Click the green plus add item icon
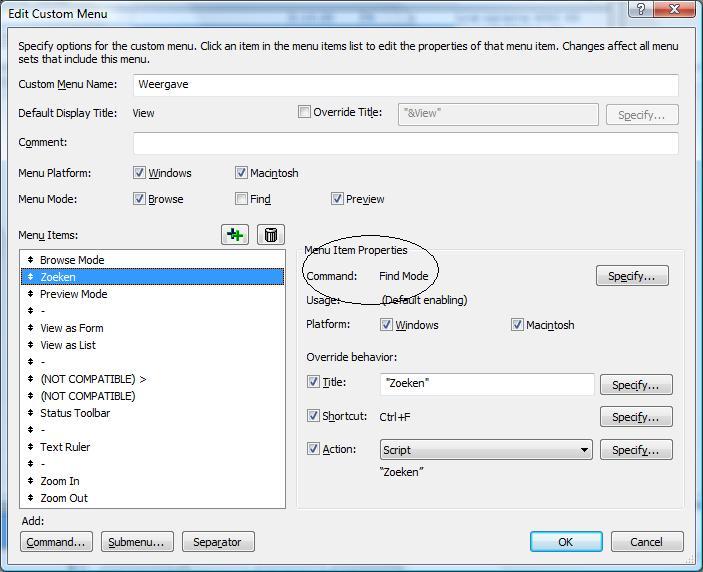Image resolution: width=703 pixels, height=572 pixels. pos(235,234)
